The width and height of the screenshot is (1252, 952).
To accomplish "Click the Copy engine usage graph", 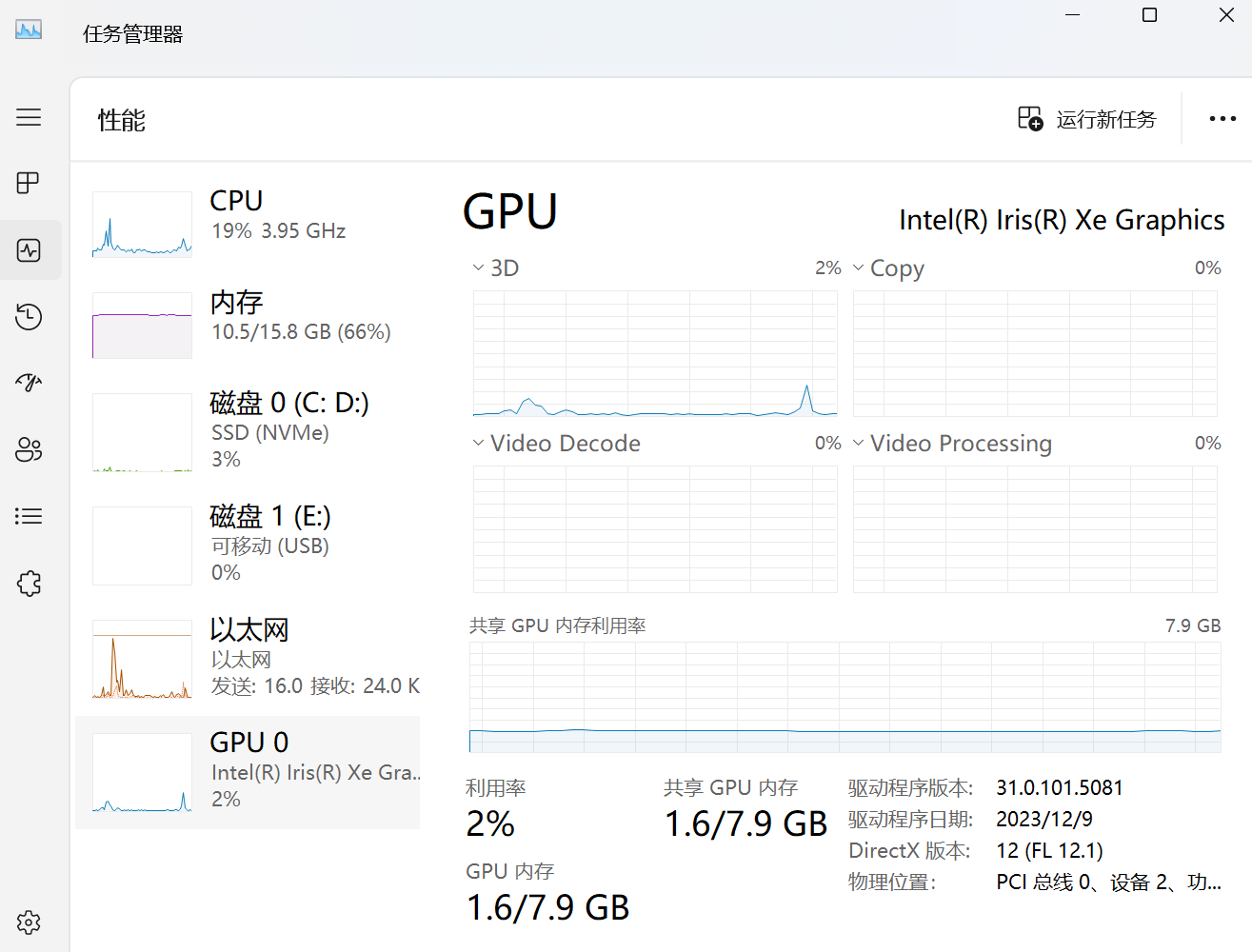I will pos(1035,353).
